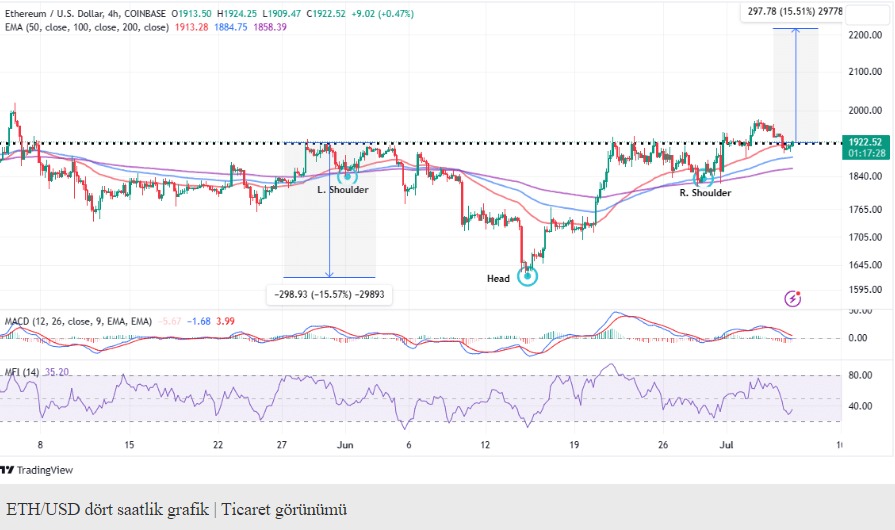
Task: Click the TradingView logo
Action: coord(37,470)
